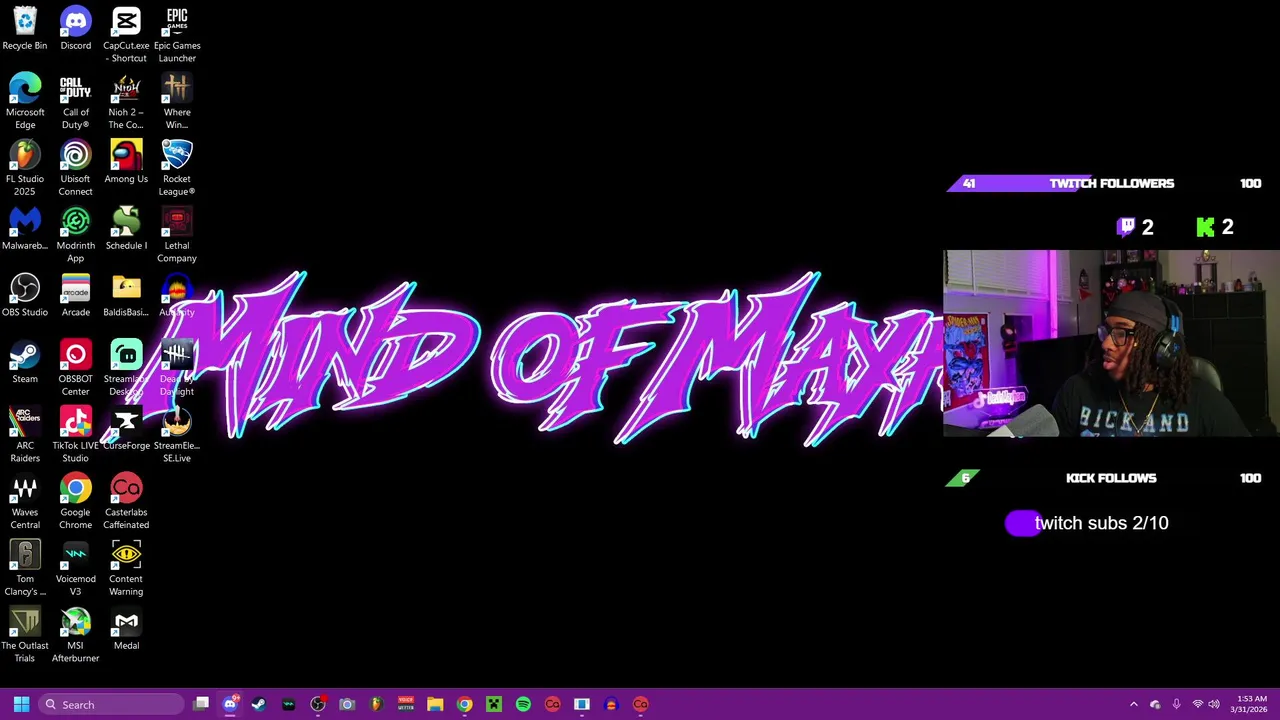This screenshot has height=720, width=1280.
Task: Open Epic Games Launcher desktop icon
Action: [177, 34]
